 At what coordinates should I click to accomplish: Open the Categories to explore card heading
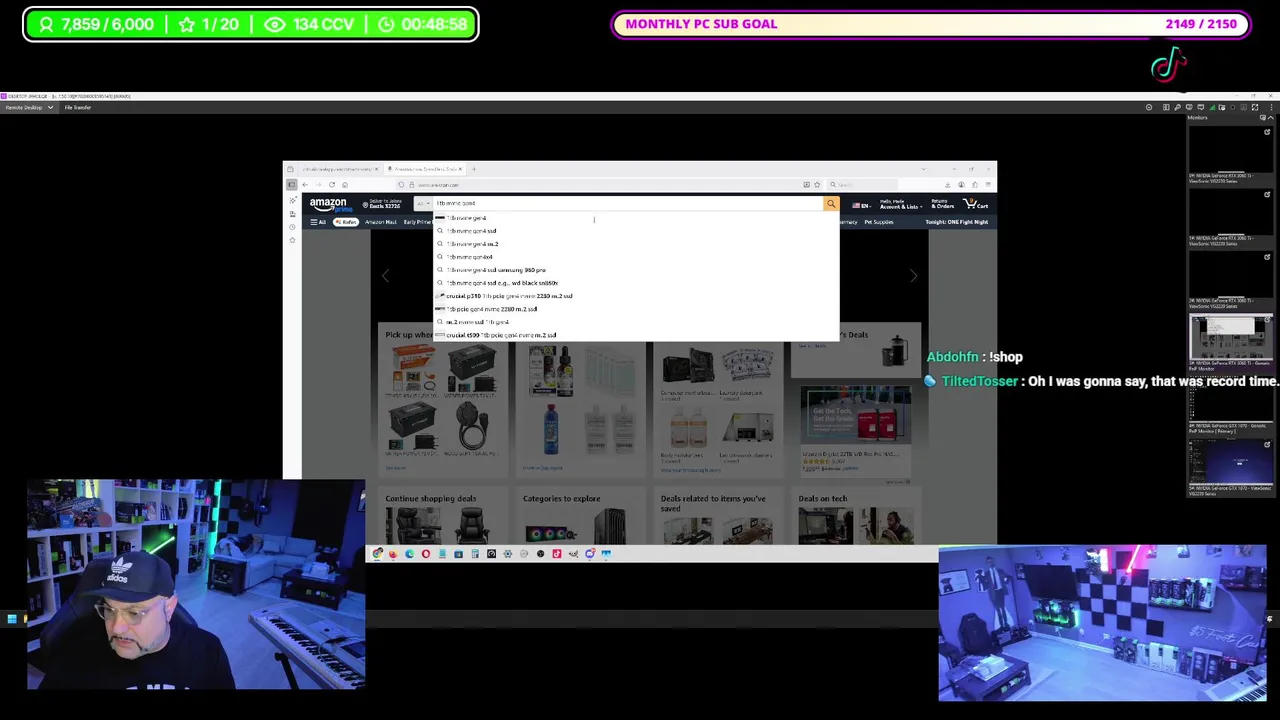561,498
